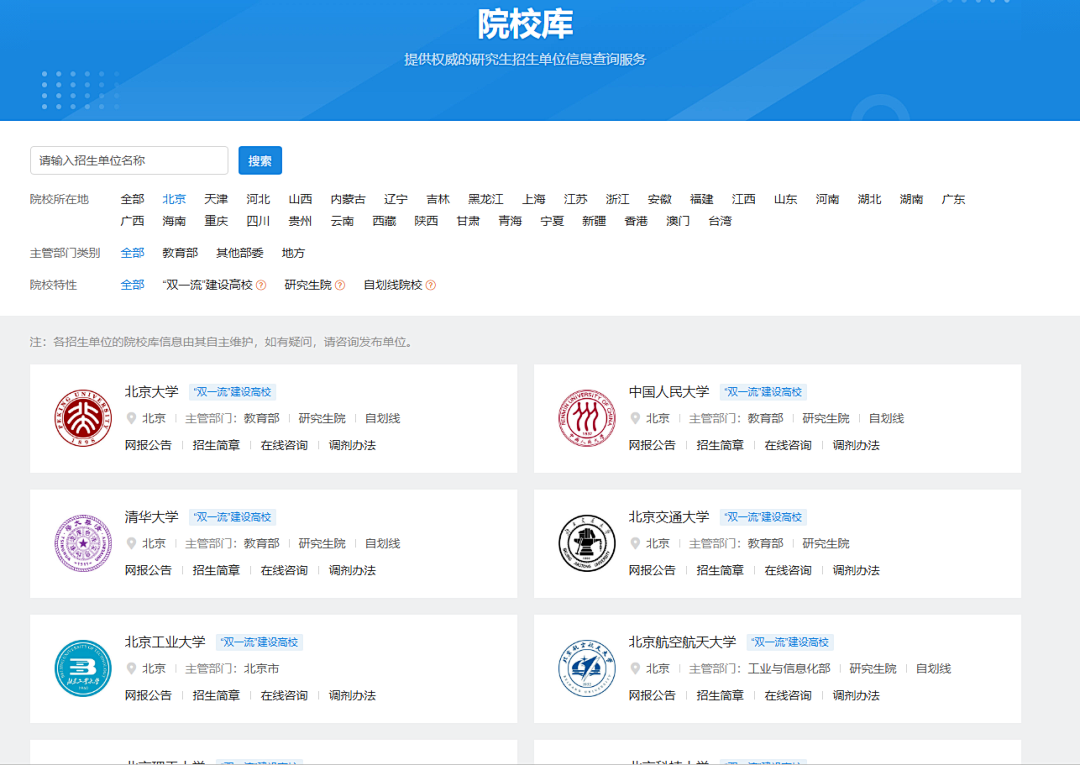The image size is (1080, 765).
Task: Click location pin icon in 北京航空航天大学 card
Action: point(635,668)
